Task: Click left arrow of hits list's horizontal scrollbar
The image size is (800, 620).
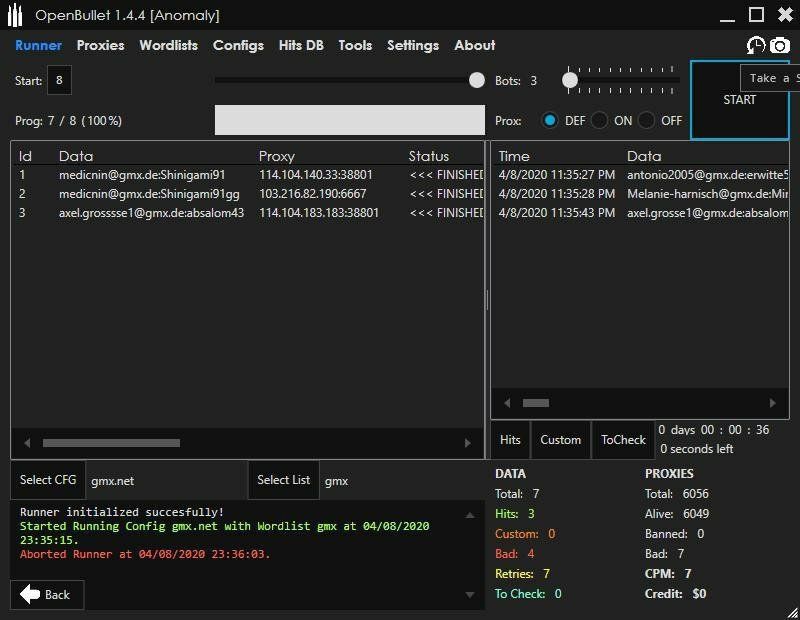Action: pyautogui.click(x=507, y=403)
